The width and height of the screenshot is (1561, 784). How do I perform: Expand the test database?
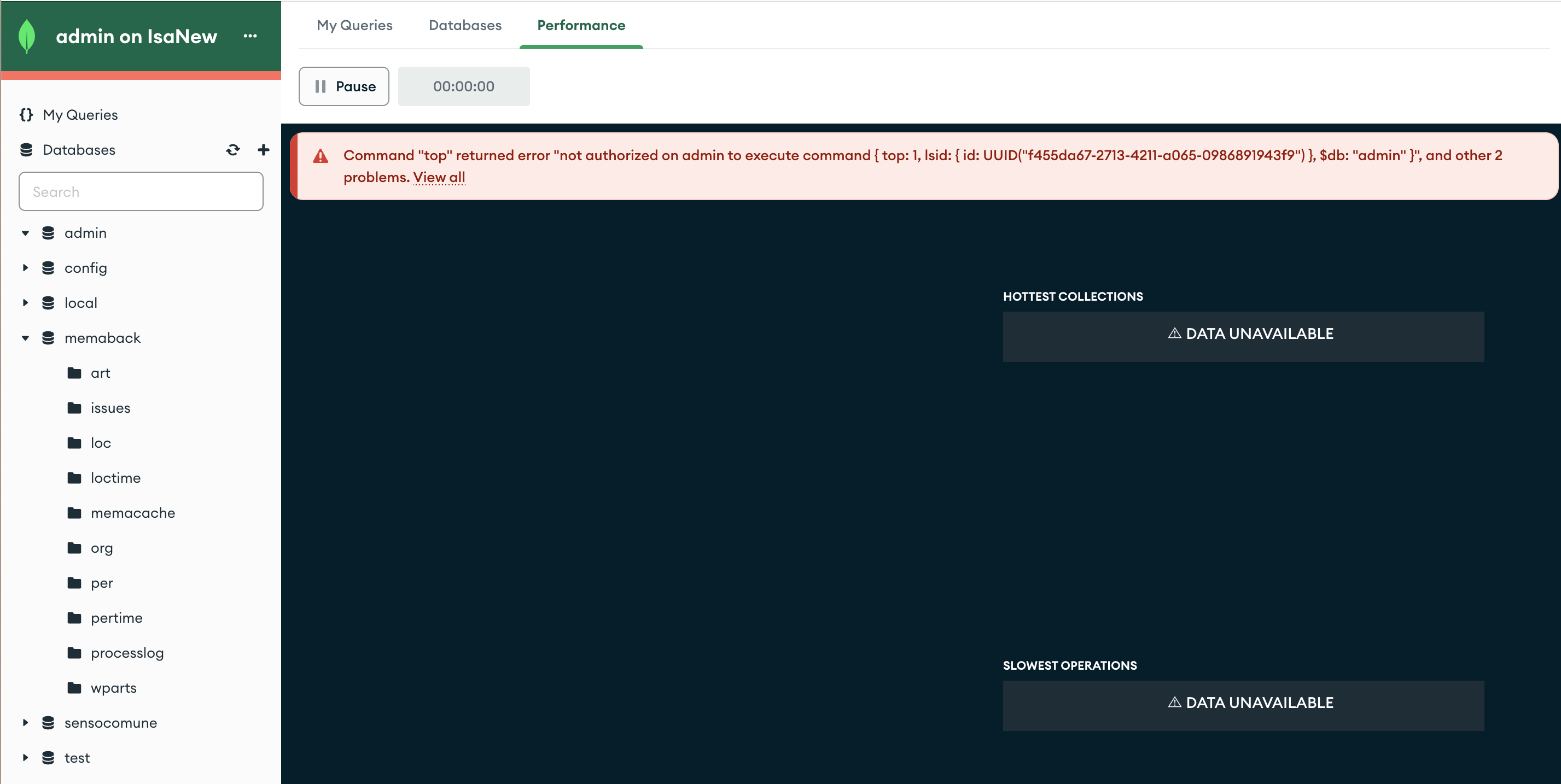(26, 758)
